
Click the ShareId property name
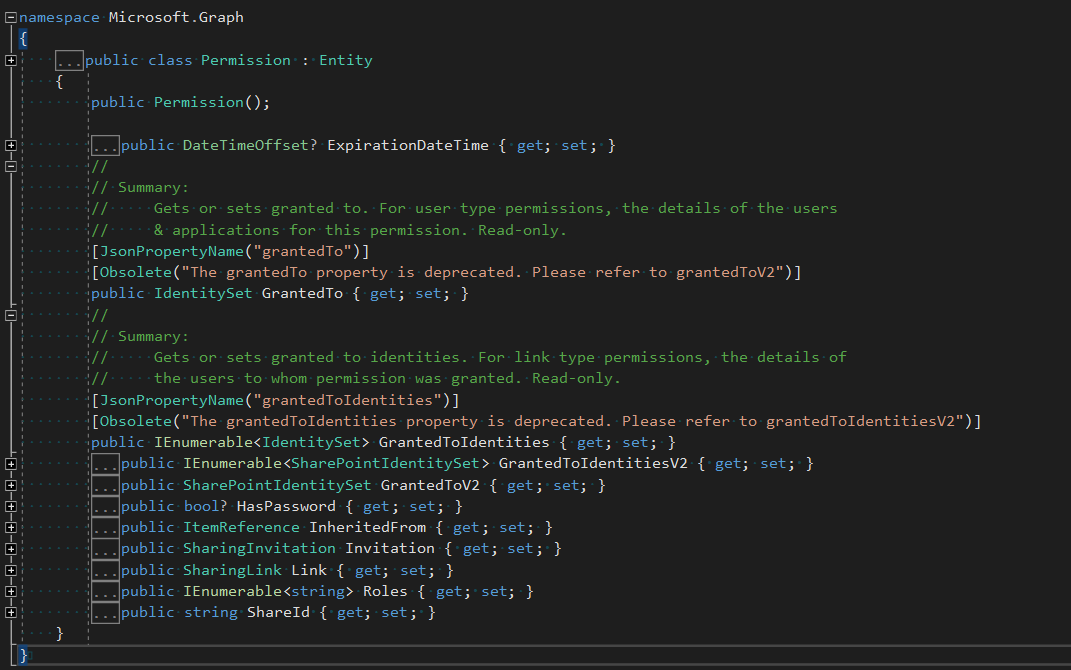pos(279,613)
